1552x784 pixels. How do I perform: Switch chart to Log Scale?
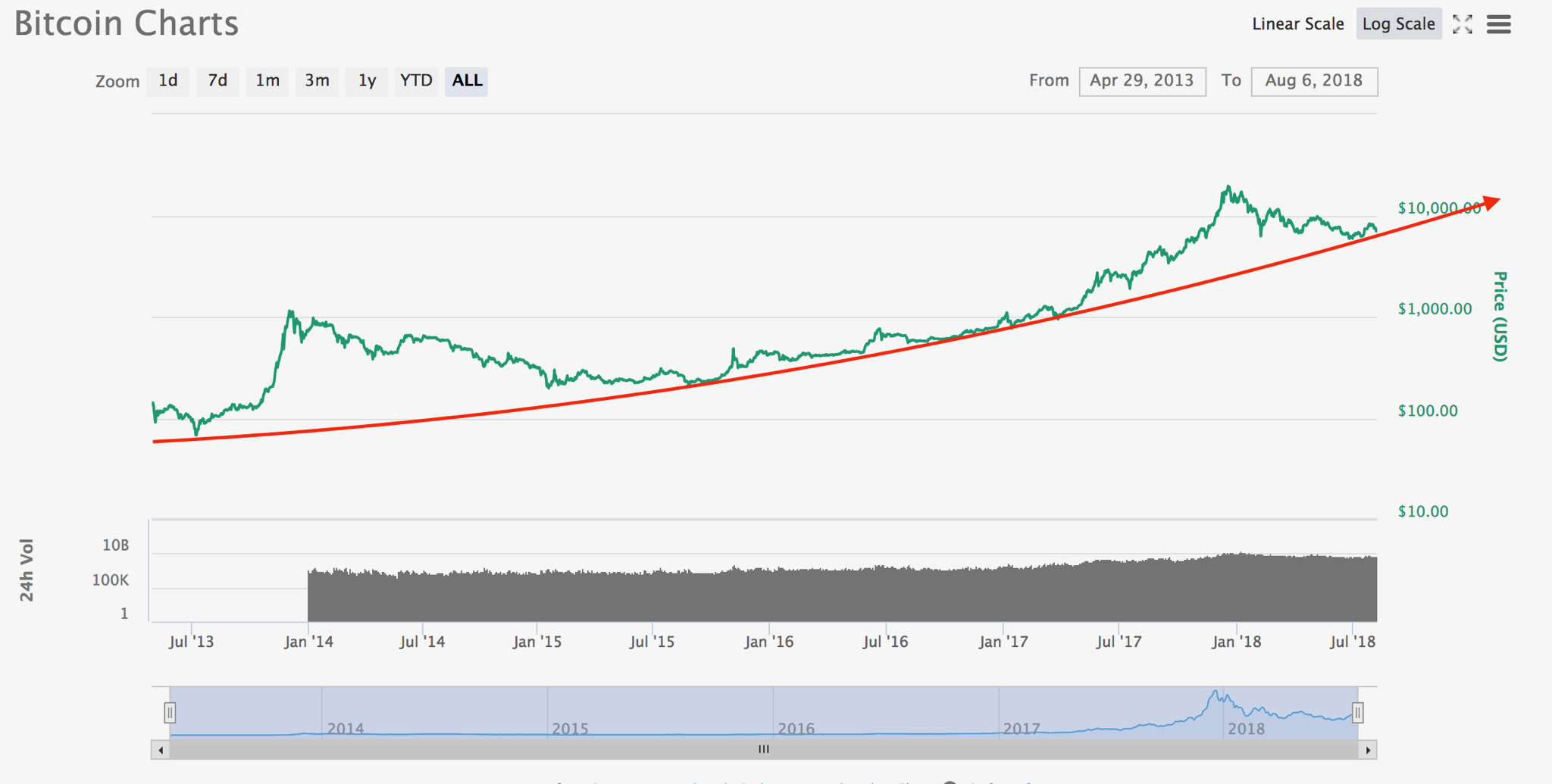(1398, 24)
